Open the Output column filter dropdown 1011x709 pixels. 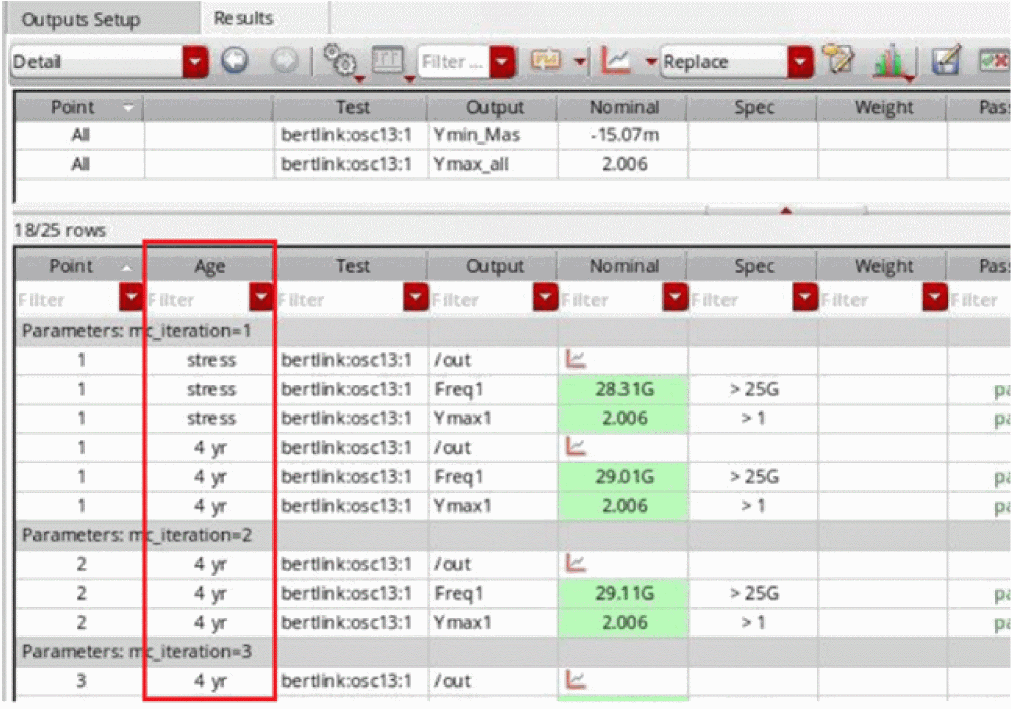[x=546, y=299]
